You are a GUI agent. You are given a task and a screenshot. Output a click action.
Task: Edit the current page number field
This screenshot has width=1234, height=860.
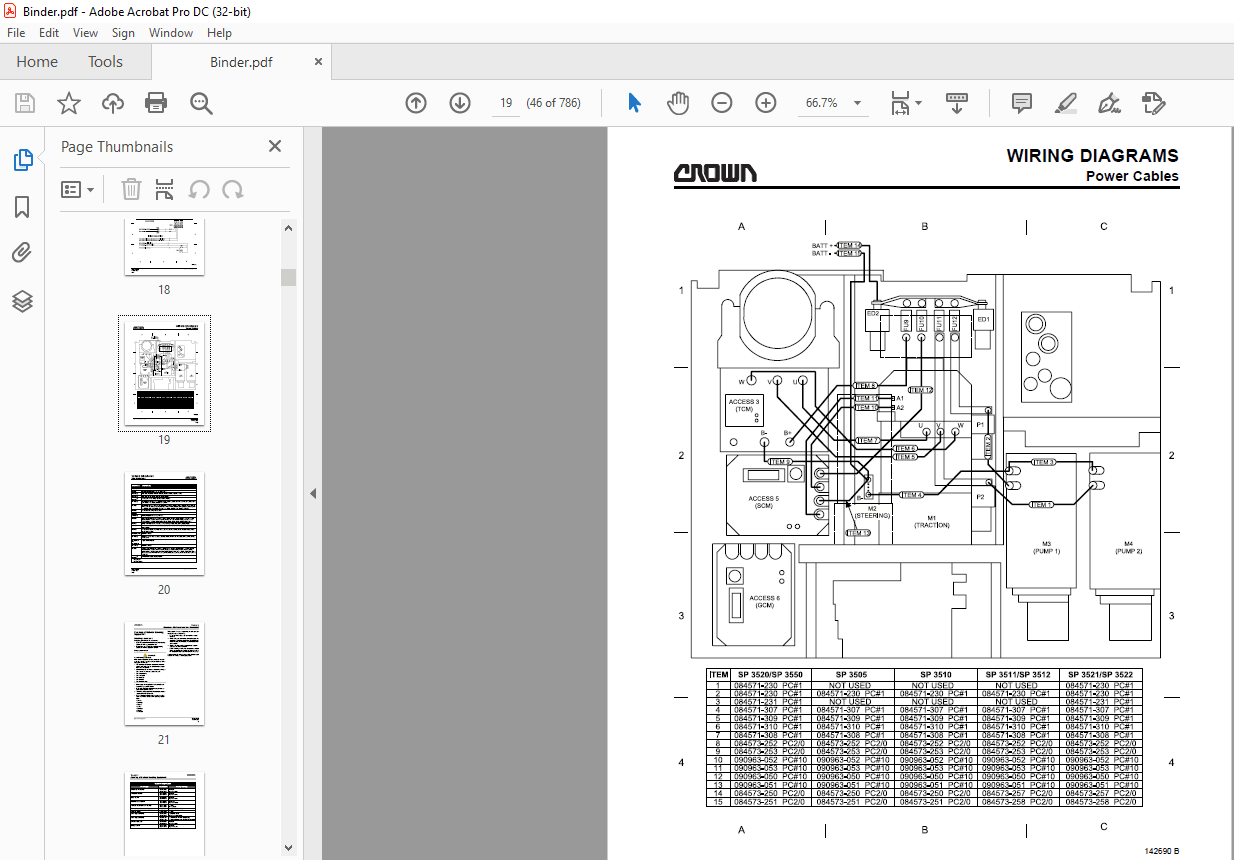[506, 102]
